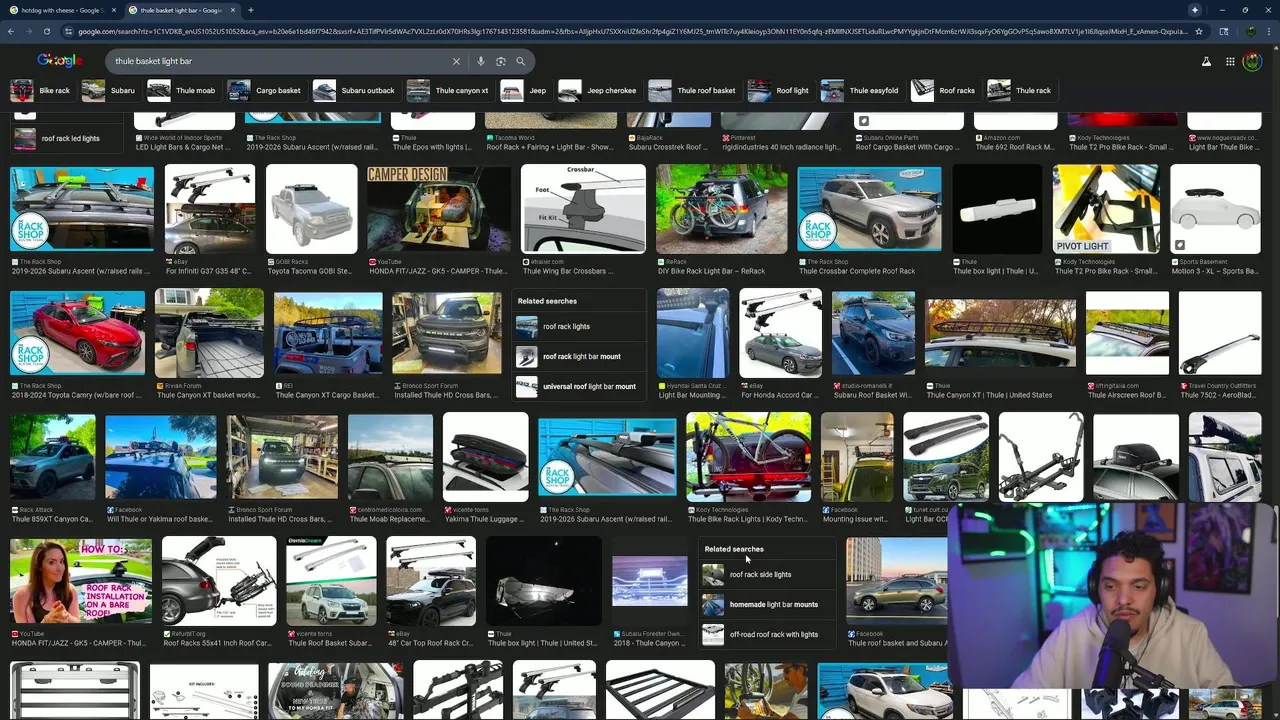
Task: Open DIY Bike Rack Light Bar image
Action: 721,209
